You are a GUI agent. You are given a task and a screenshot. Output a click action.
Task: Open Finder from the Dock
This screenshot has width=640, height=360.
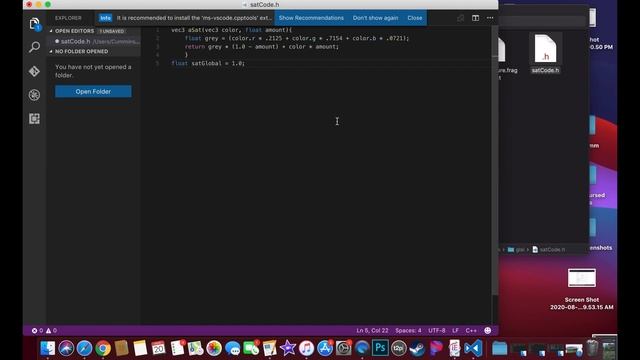[48, 348]
